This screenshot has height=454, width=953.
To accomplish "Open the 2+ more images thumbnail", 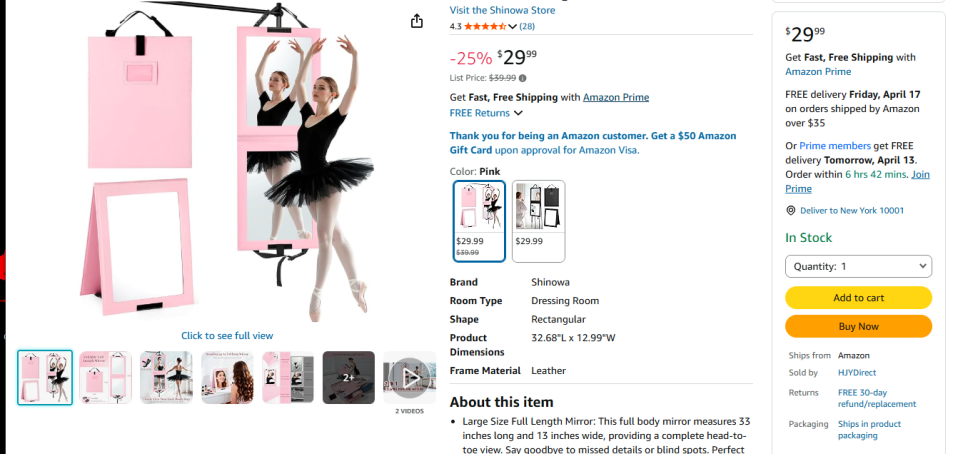I will (348, 377).
